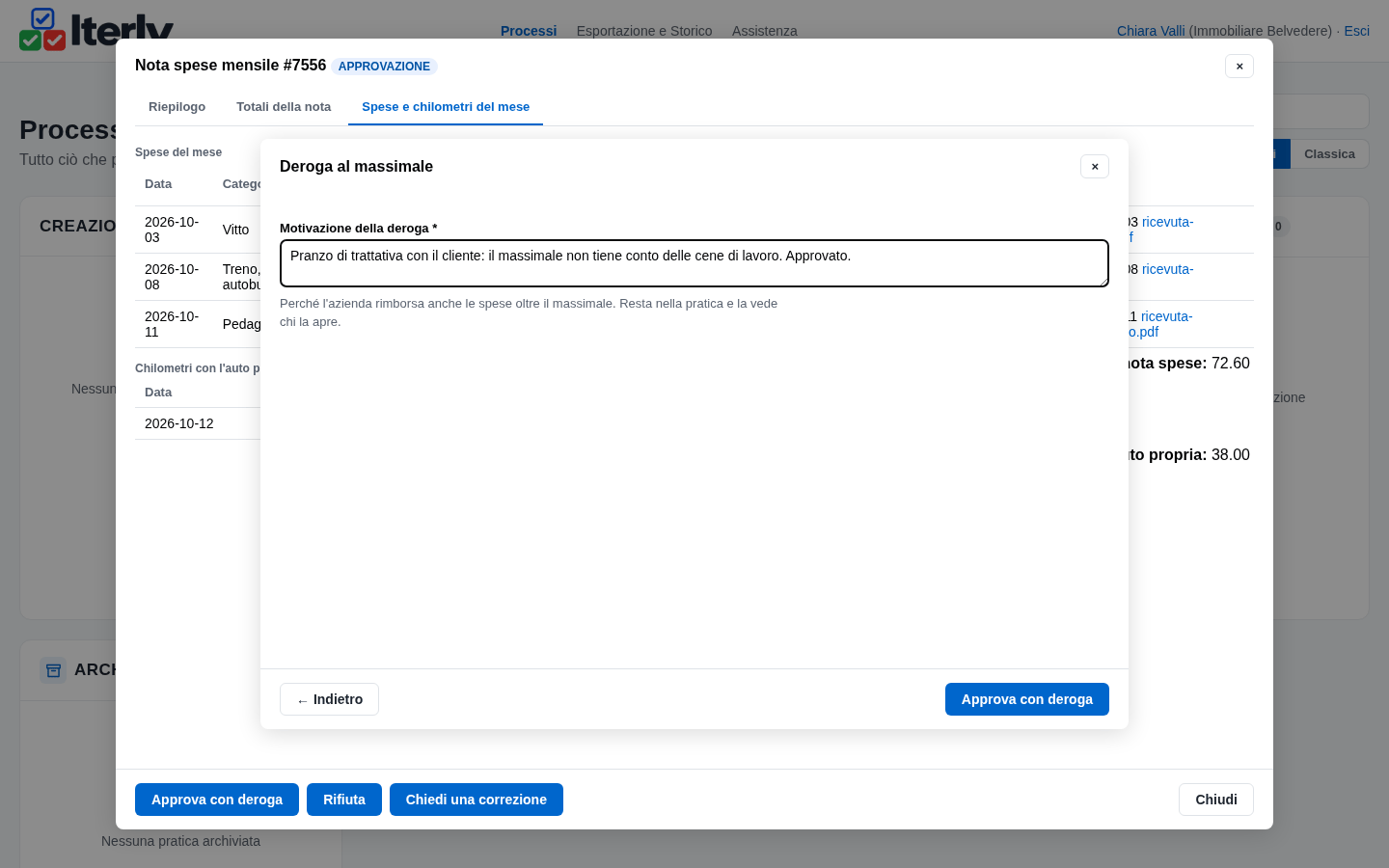Confirm Approva con deroga in inner dialog
The height and width of the screenshot is (868, 1389).
click(x=1027, y=699)
